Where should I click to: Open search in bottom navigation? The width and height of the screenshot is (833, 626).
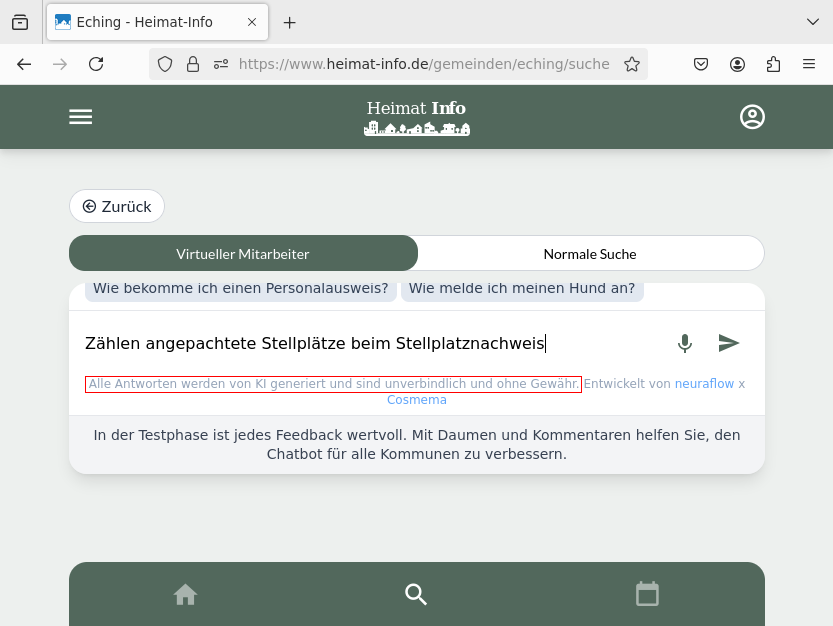coord(416,595)
